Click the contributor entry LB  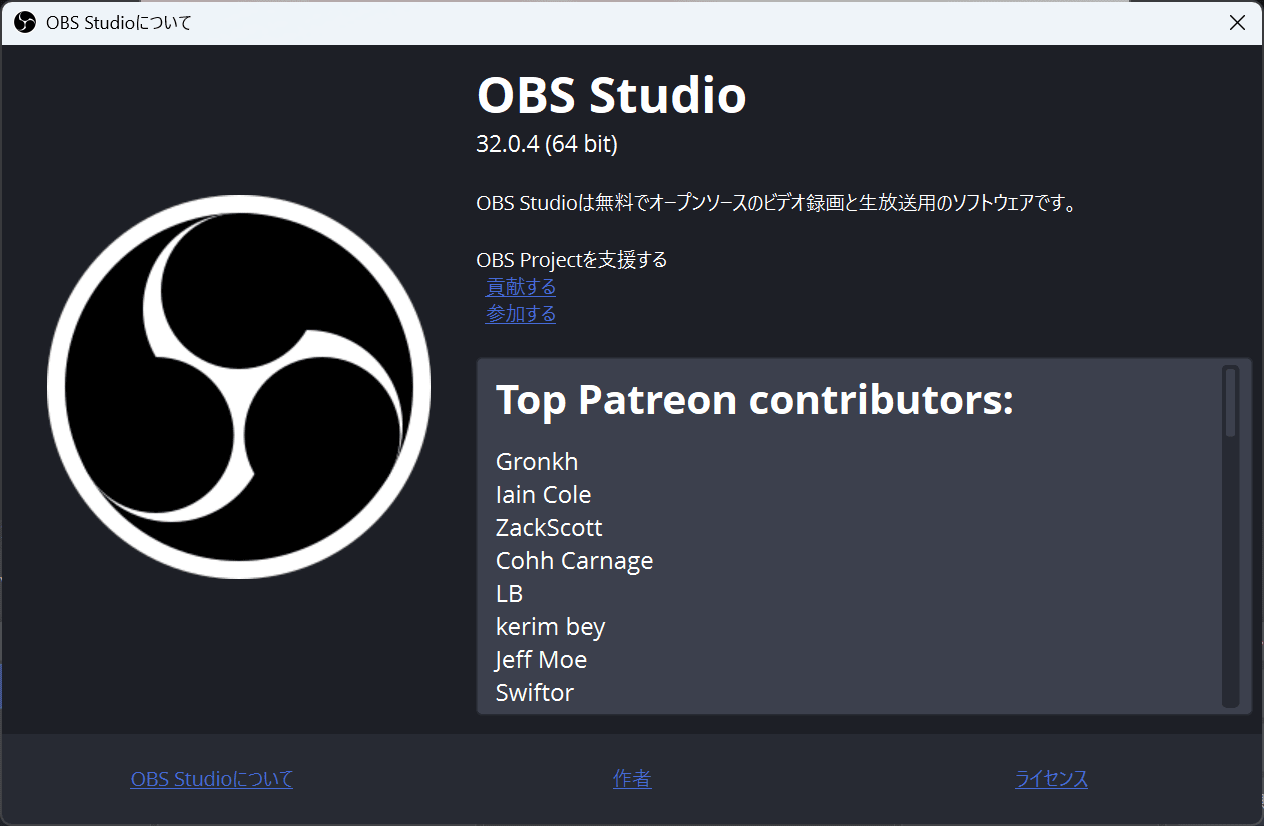[509, 594]
